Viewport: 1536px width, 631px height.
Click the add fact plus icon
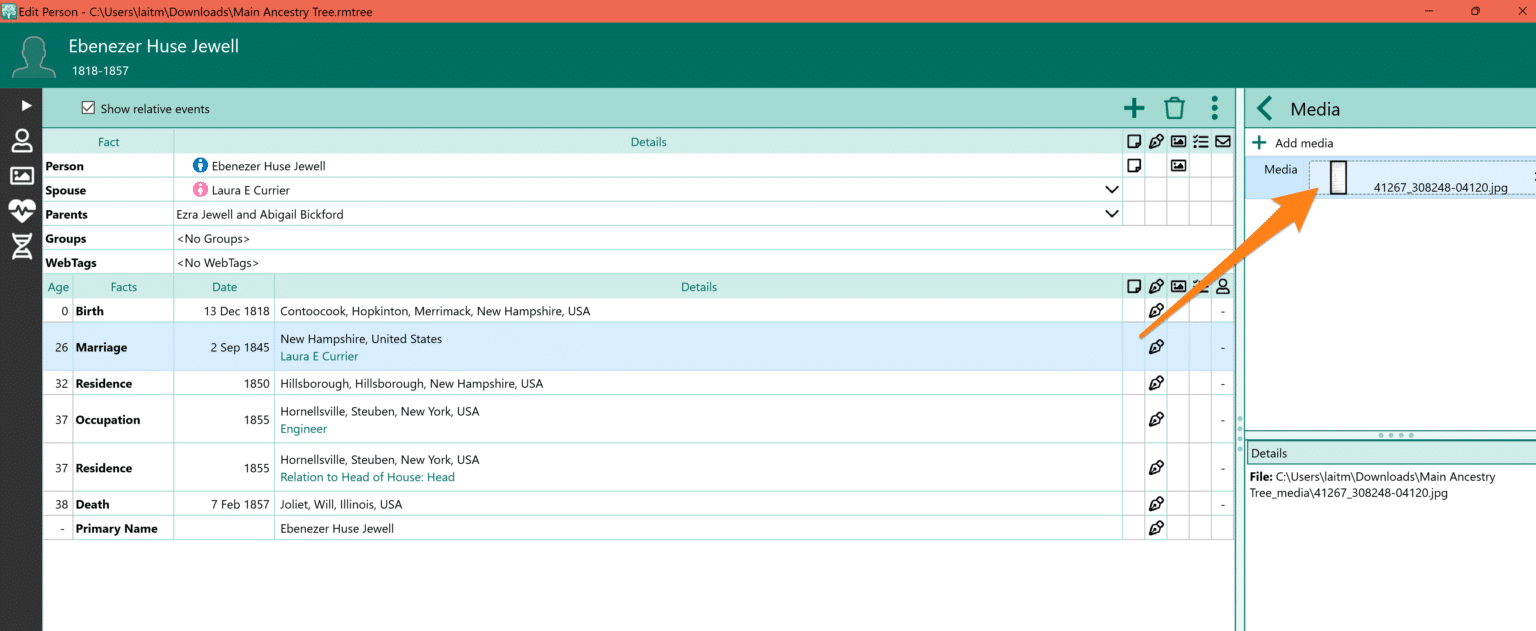pos(1134,108)
